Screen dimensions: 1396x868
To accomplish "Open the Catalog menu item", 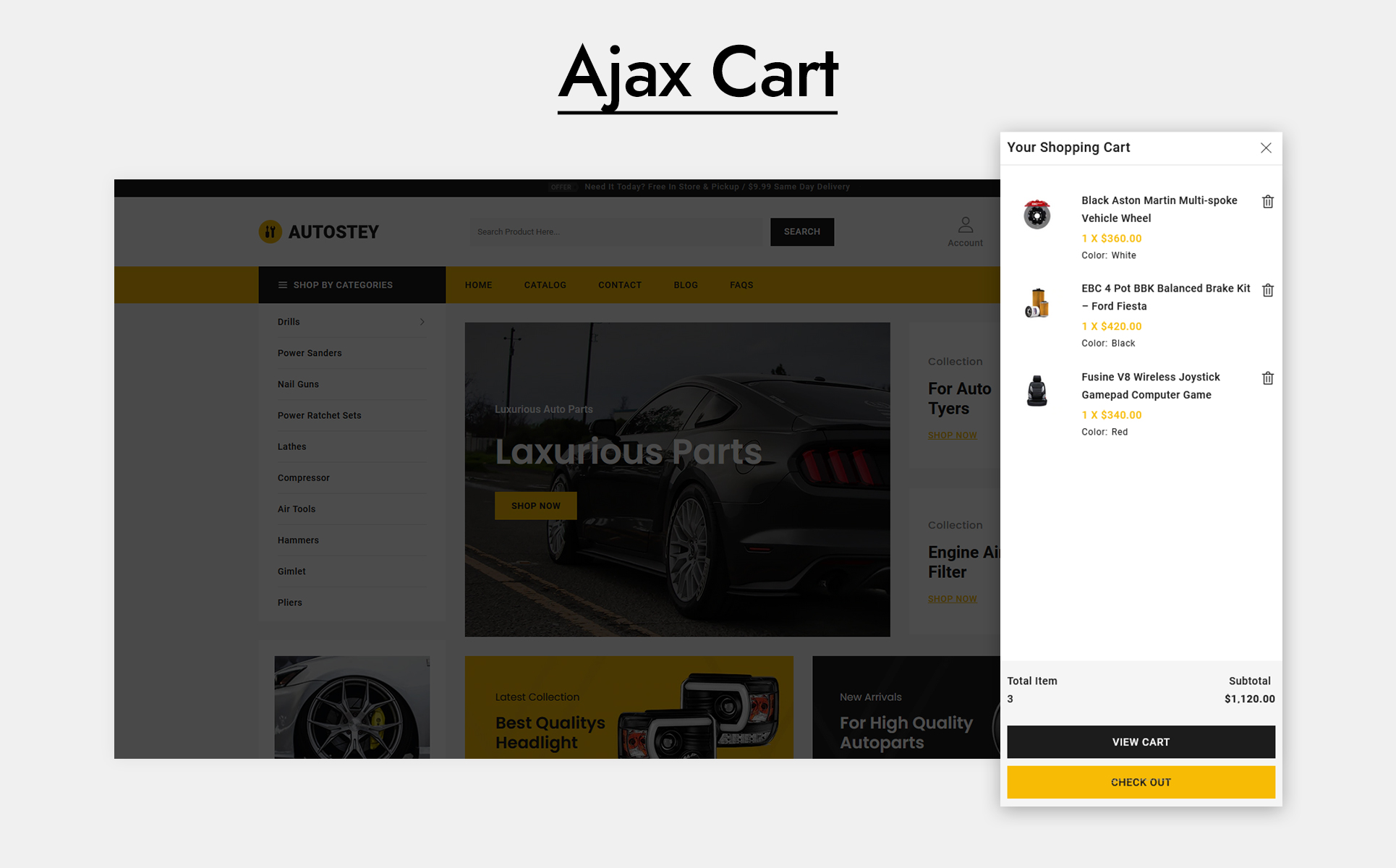I will coord(545,285).
